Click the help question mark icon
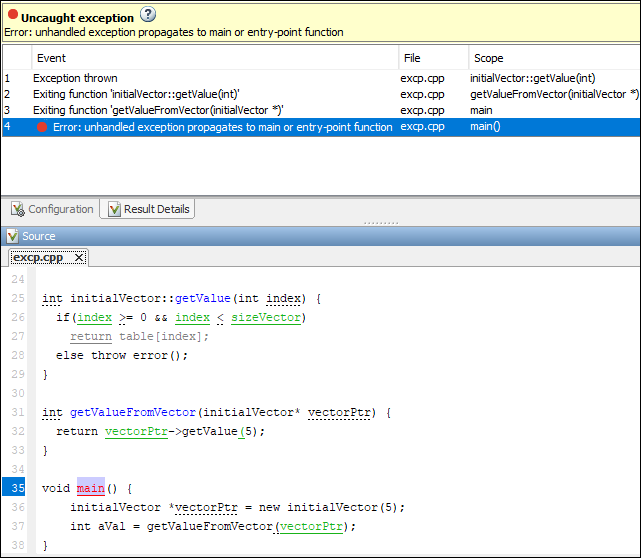The height and width of the screenshot is (558, 641). [x=148, y=15]
